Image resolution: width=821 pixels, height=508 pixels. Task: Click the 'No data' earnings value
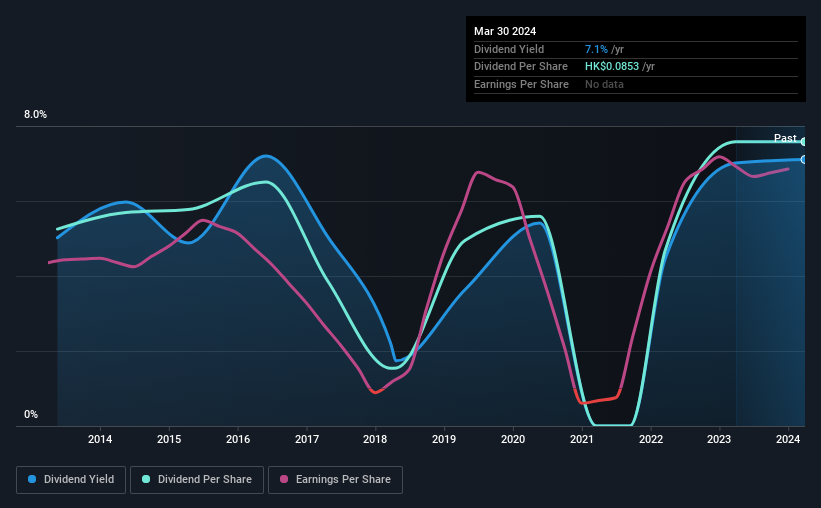pyautogui.click(x=604, y=84)
